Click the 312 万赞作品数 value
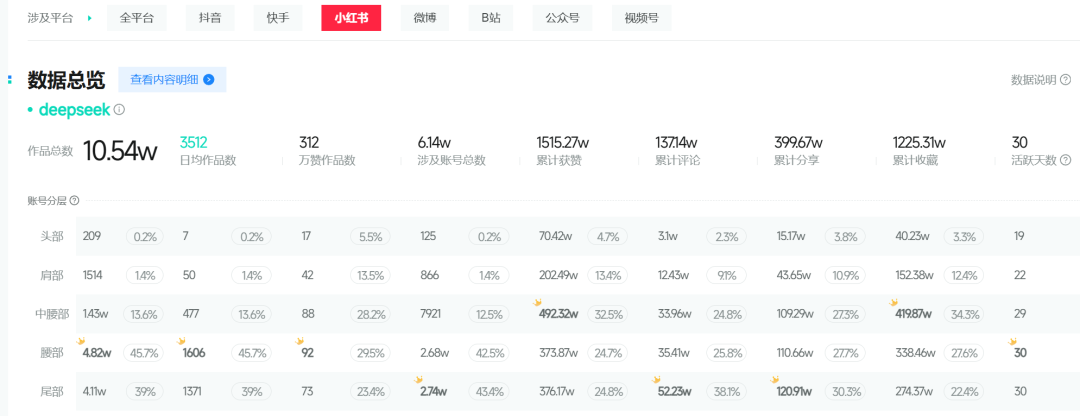1080x416 pixels. (x=309, y=143)
